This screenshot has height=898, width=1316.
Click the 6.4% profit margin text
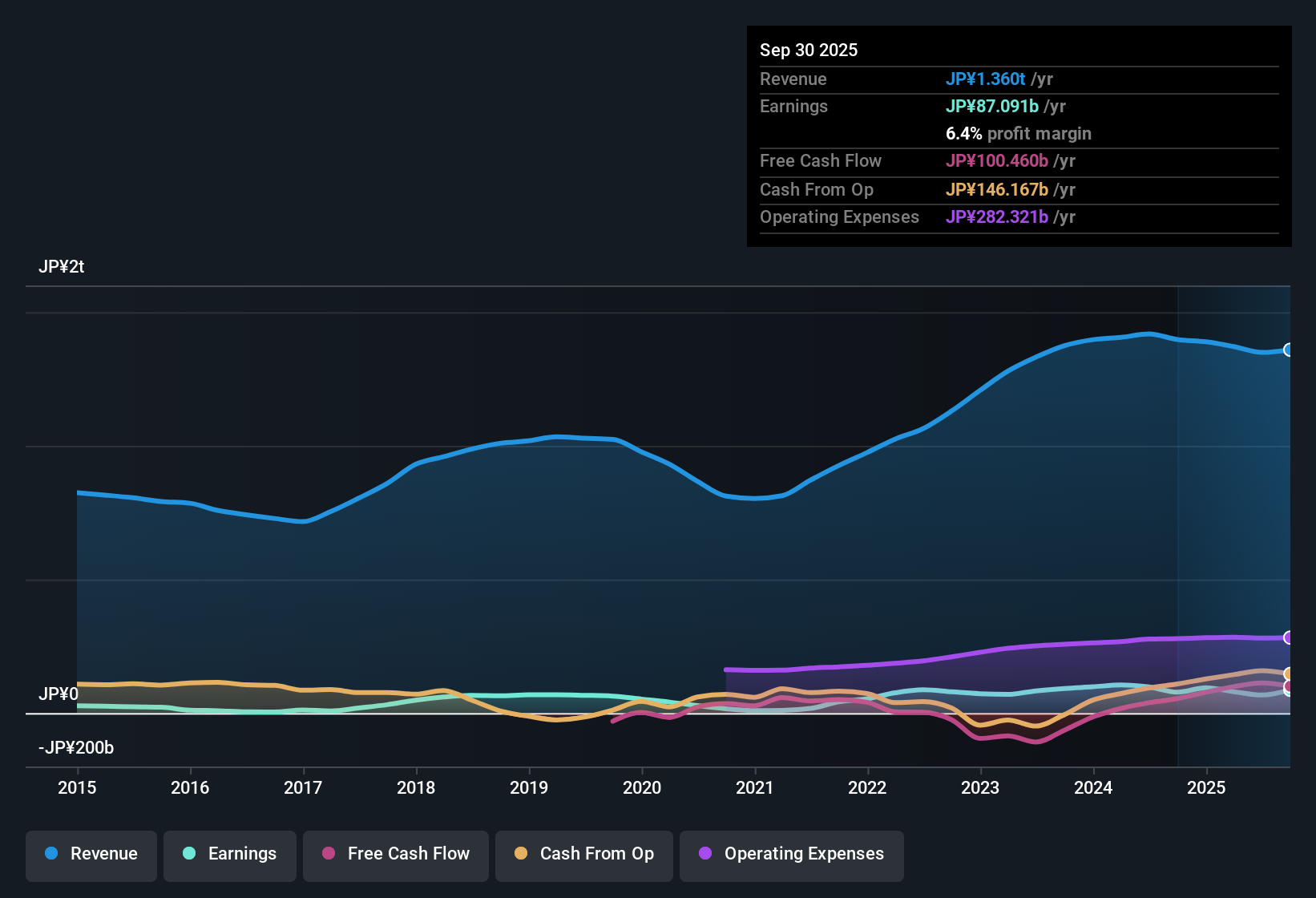point(1019,133)
